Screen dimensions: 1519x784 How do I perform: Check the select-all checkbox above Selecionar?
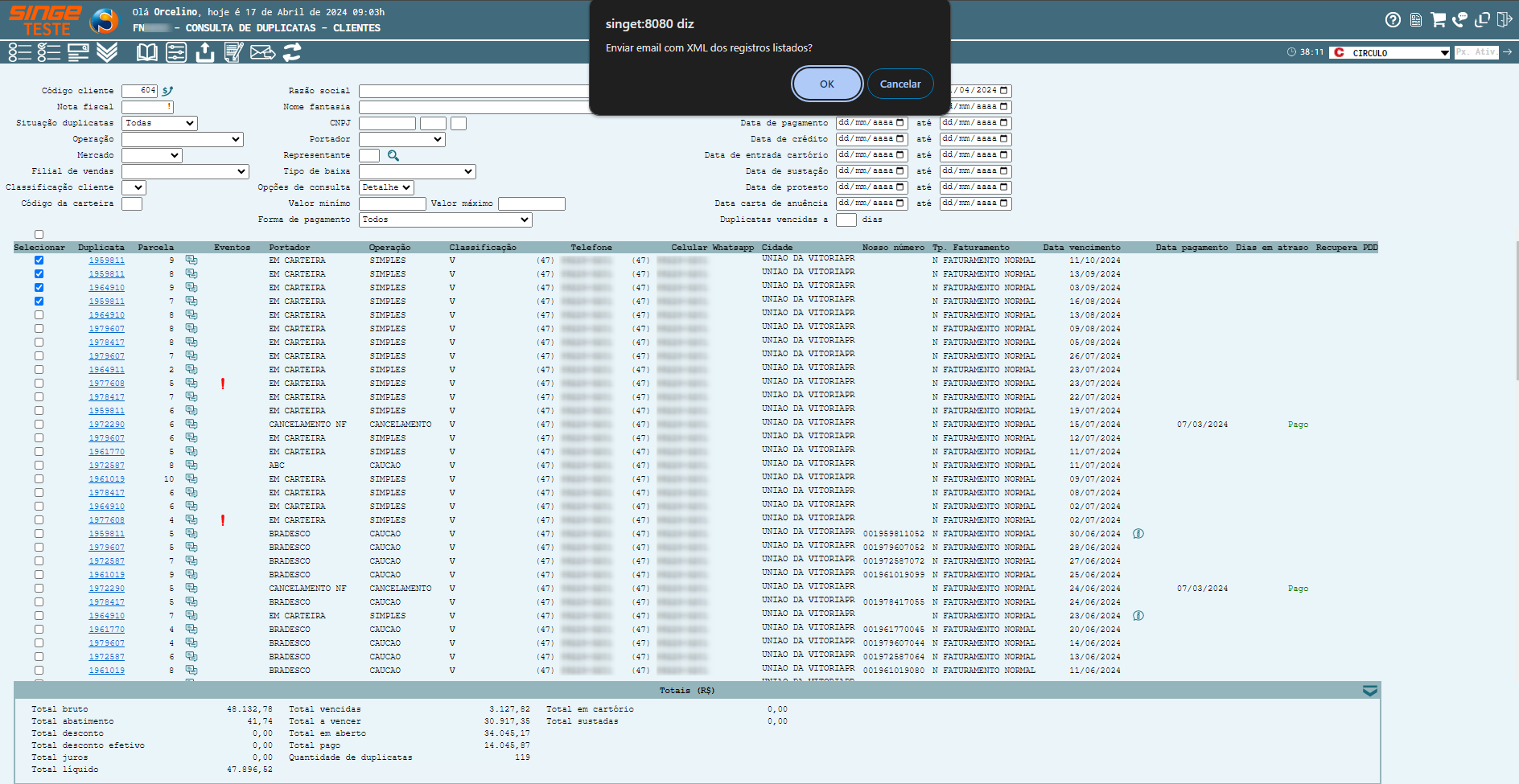(39, 235)
